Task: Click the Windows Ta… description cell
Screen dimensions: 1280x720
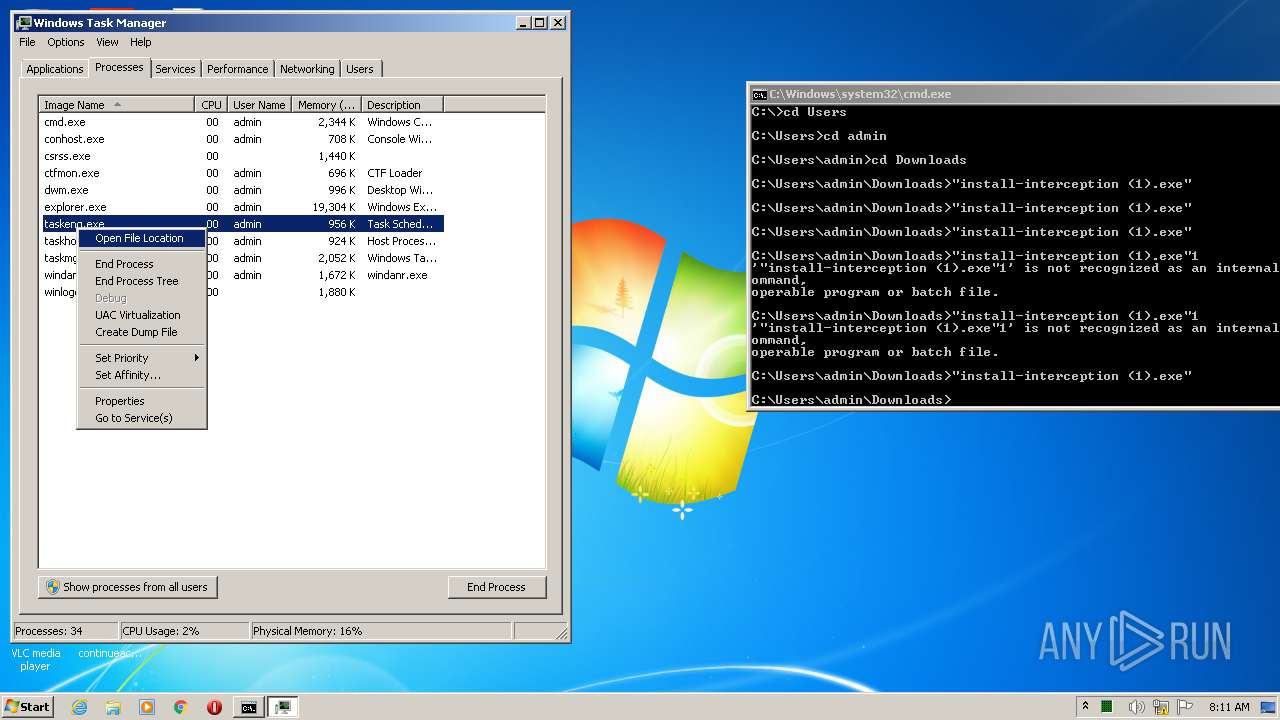Action: click(402, 258)
